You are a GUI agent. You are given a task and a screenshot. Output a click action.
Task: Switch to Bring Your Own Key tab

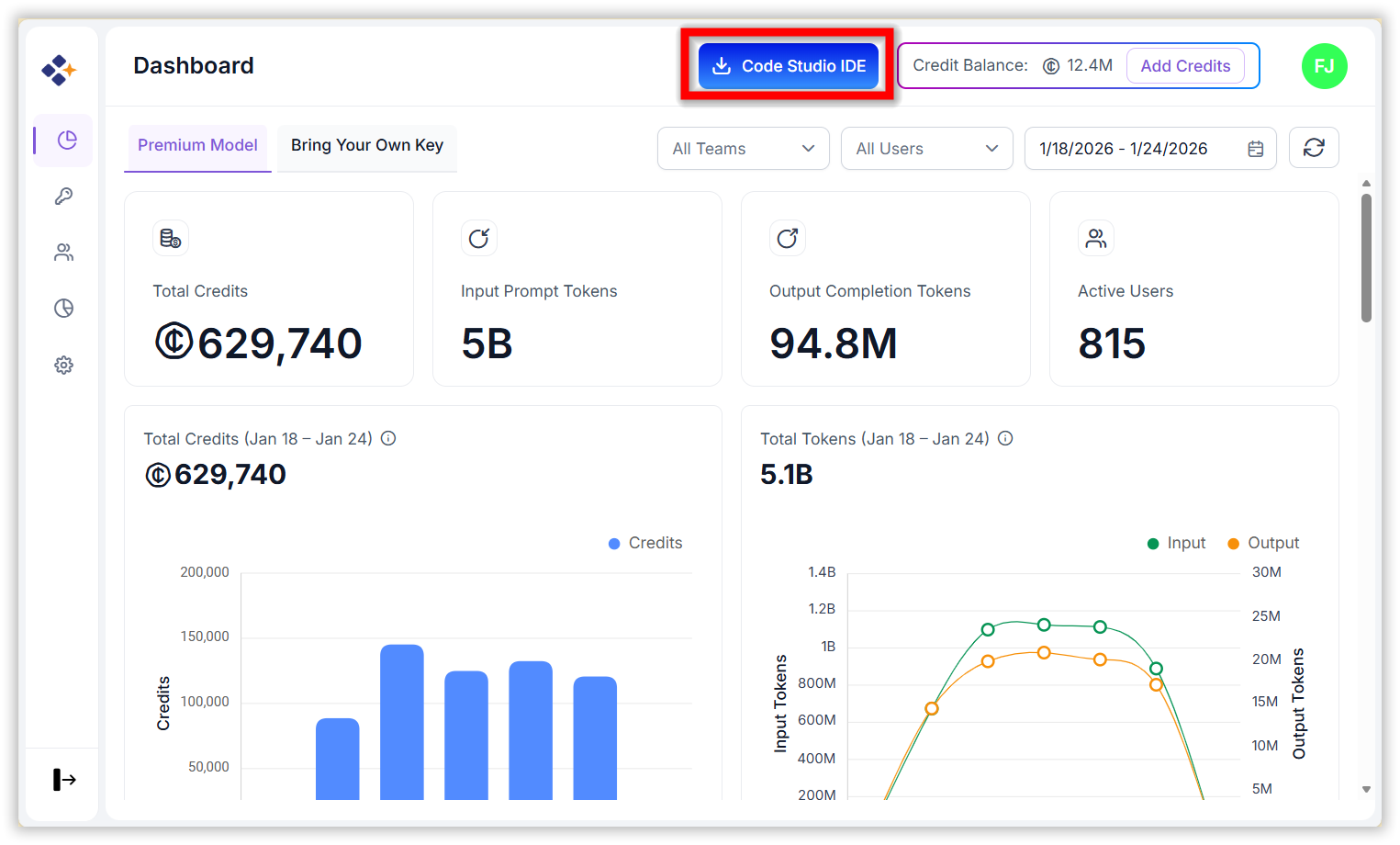coord(366,145)
